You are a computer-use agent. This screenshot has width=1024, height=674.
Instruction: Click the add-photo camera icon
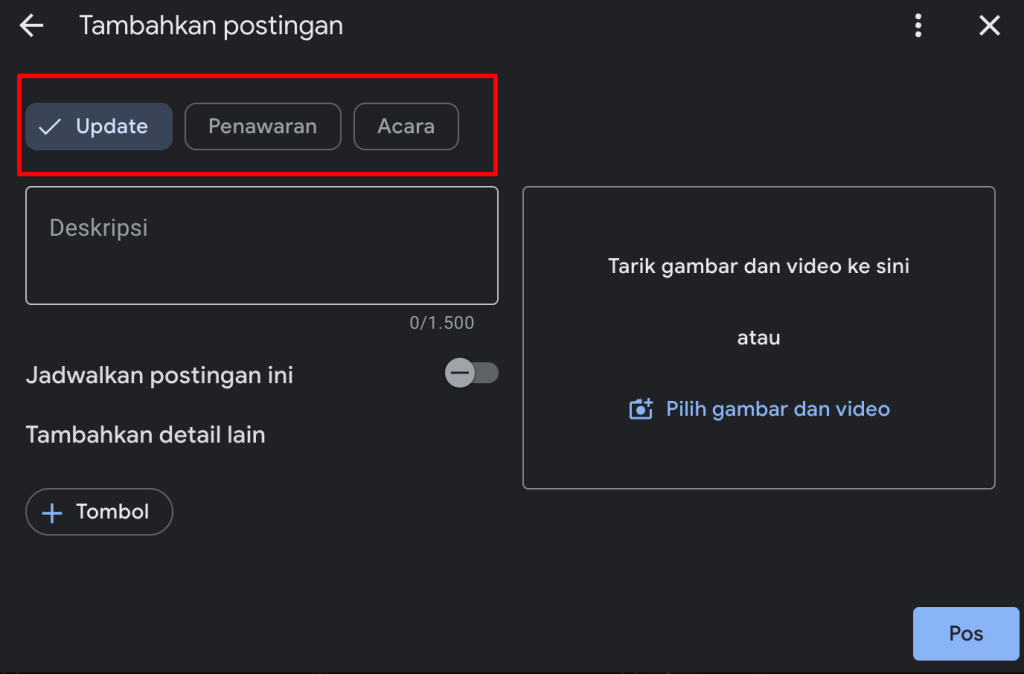pyautogui.click(x=640, y=409)
